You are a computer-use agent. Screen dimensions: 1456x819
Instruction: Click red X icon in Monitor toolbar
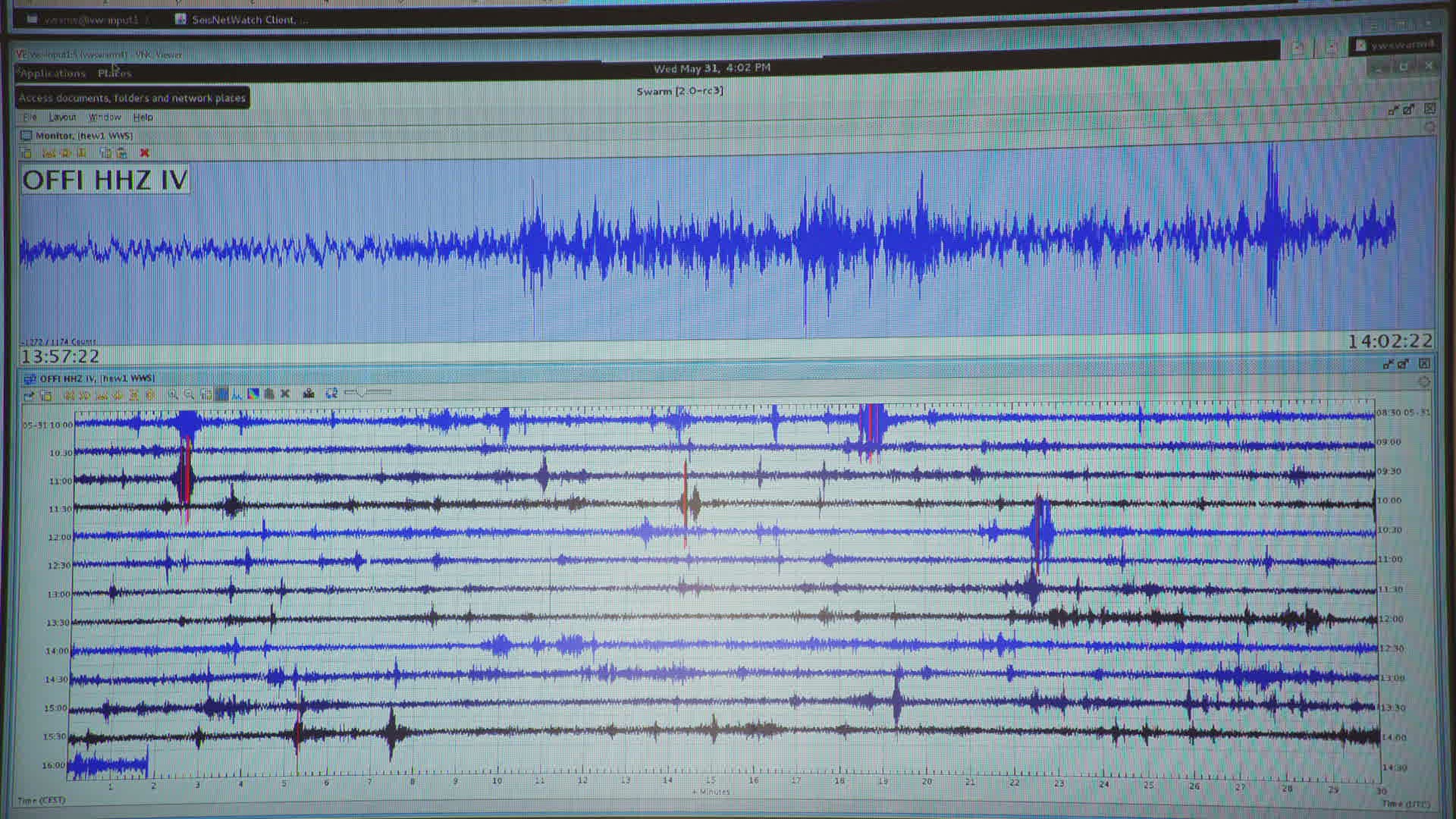(x=144, y=153)
